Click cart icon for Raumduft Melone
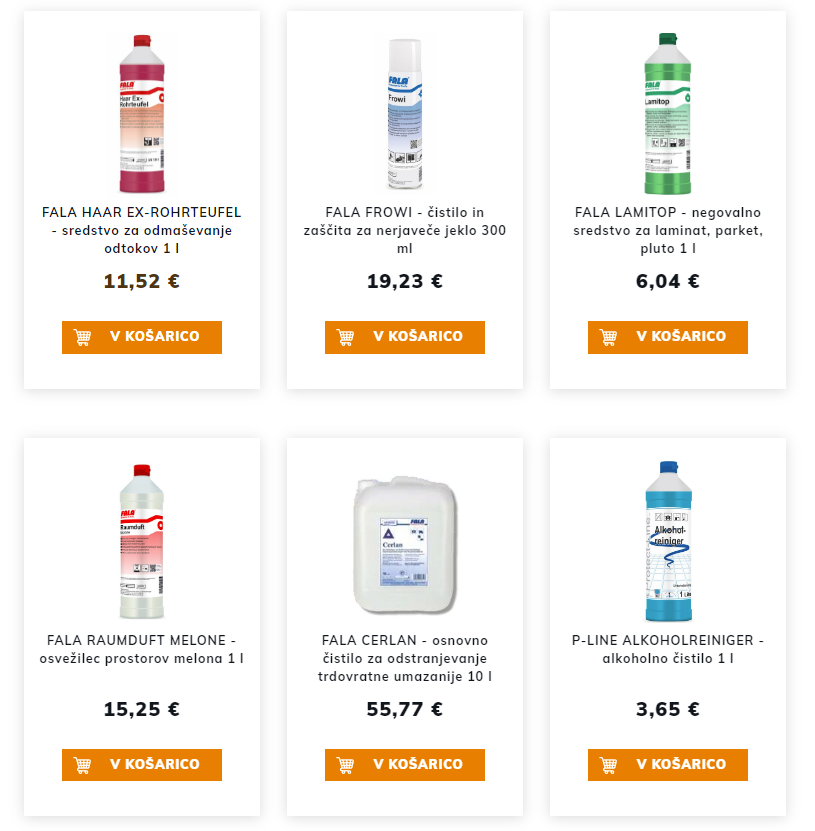The height and width of the screenshot is (831, 815). coord(83,764)
